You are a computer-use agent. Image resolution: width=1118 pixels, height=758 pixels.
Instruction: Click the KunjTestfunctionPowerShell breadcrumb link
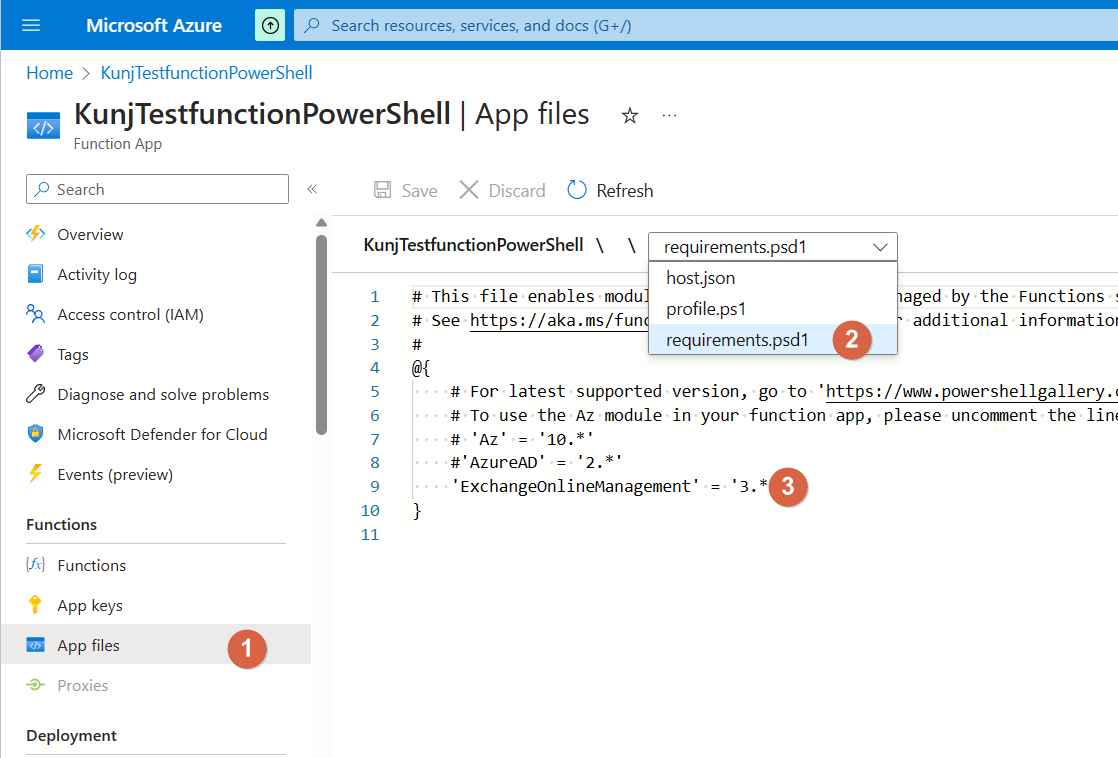coord(206,73)
